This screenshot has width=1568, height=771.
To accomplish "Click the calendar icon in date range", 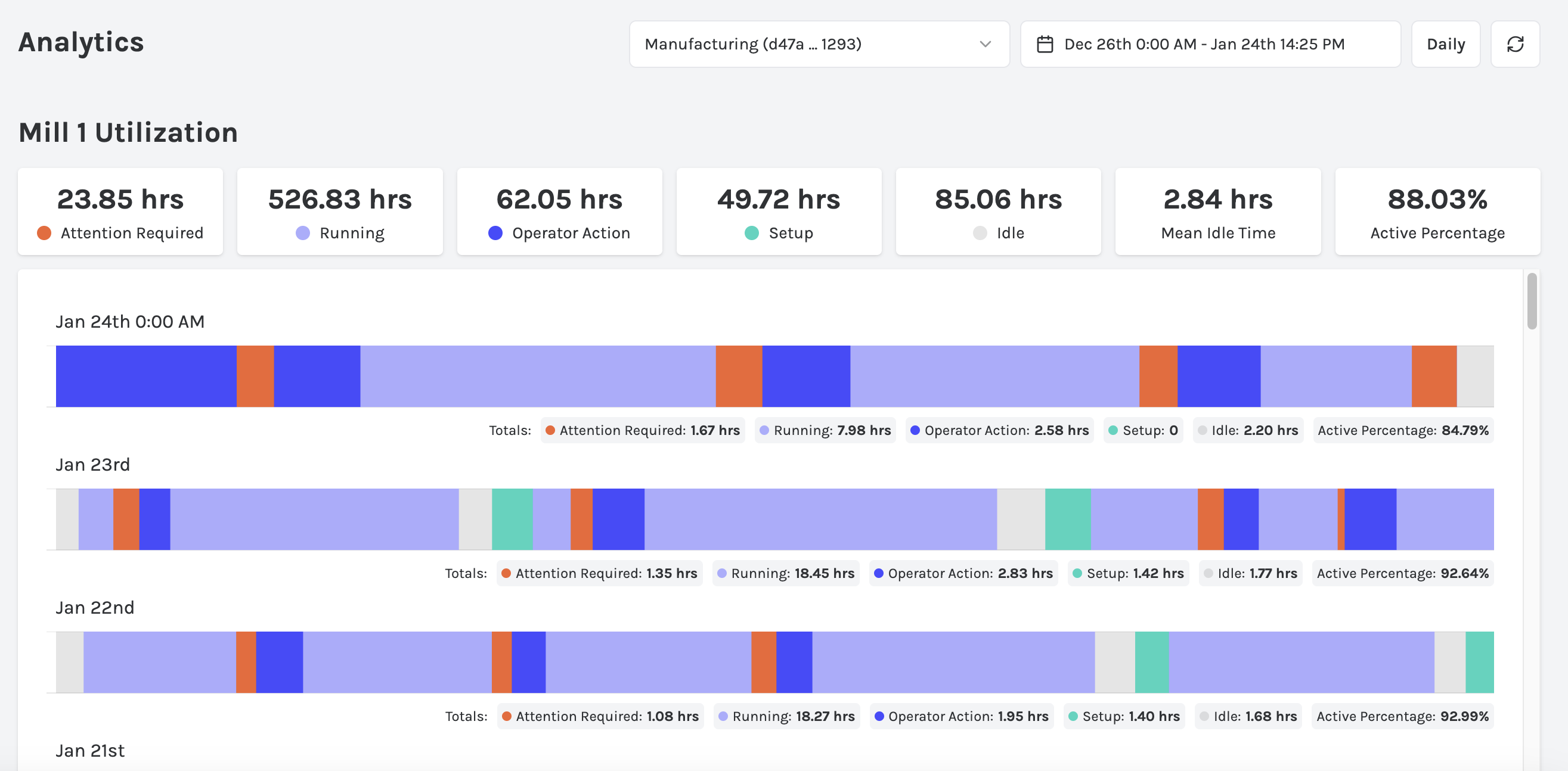I will click(x=1045, y=45).
